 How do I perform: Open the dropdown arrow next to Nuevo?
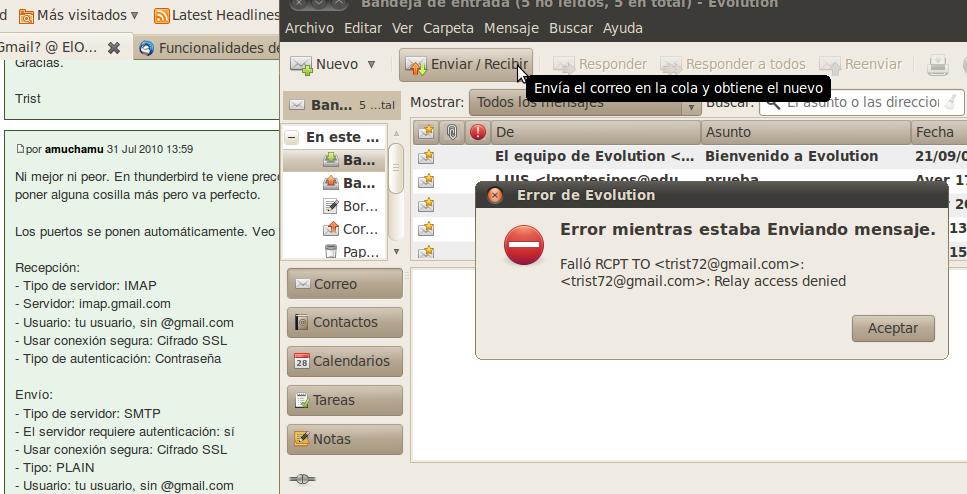(371, 64)
